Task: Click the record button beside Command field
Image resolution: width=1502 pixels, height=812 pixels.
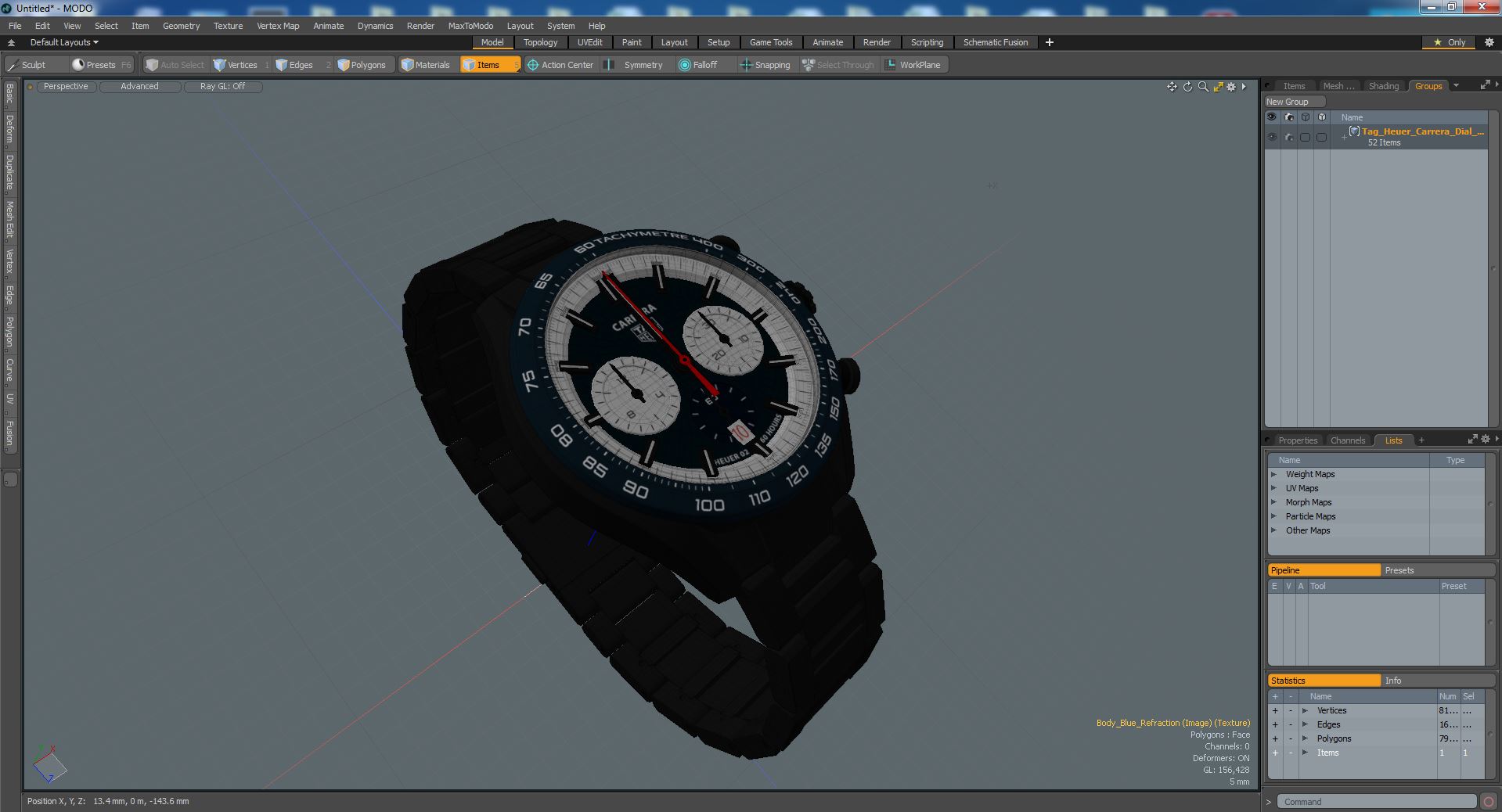Action: tap(1488, 802)
